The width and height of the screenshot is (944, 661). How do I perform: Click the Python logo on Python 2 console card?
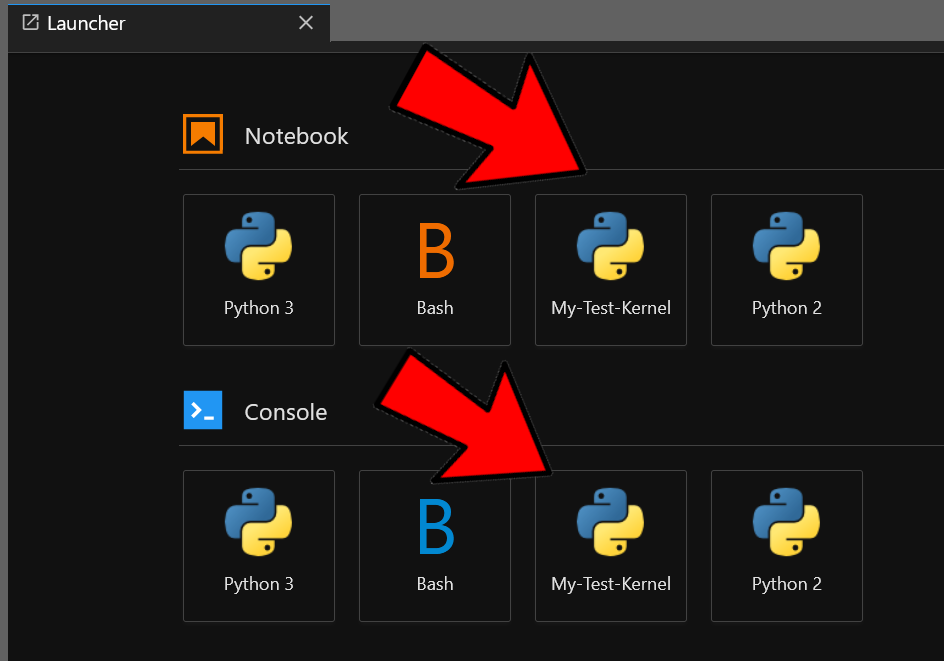tap(786, 523)
